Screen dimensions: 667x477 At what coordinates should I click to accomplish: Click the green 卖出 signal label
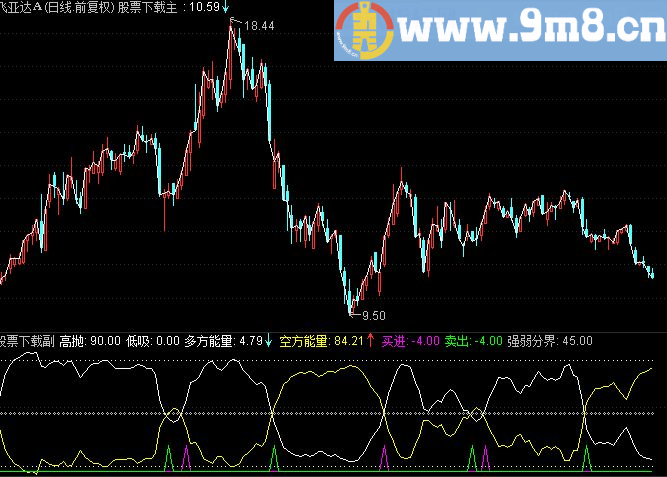point(457,341)
